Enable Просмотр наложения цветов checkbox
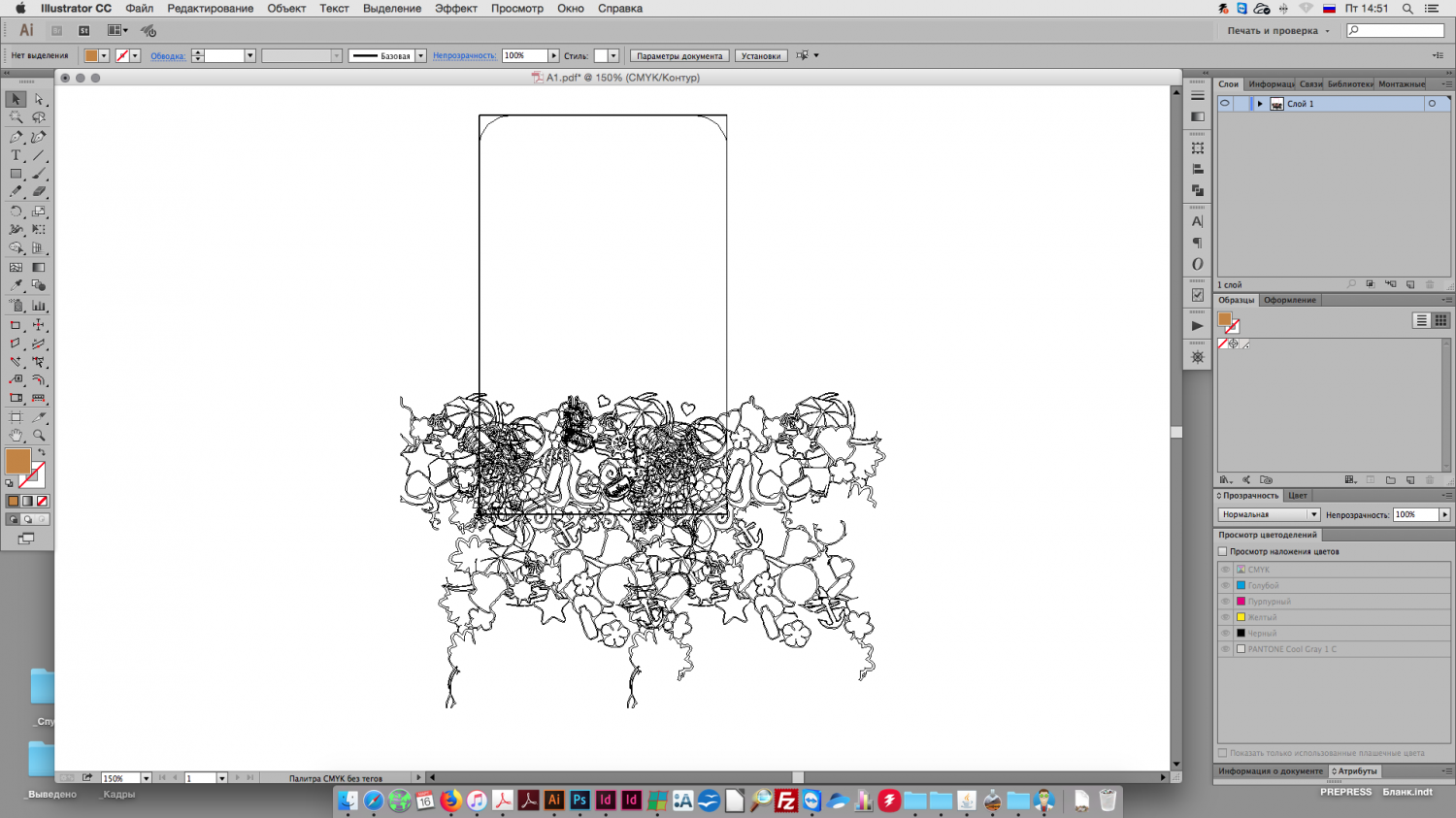The height and width of the screenshot is (818, 1456). click(1223, 551)
